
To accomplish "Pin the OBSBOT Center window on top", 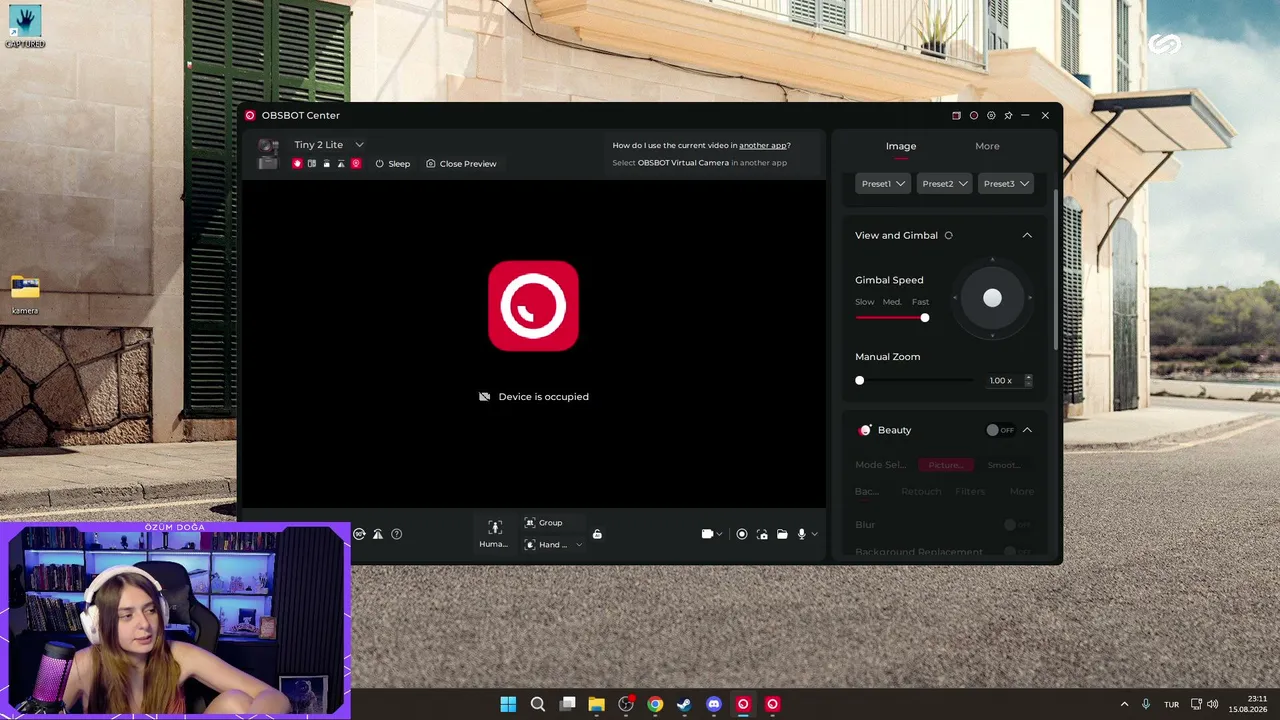I will (x=1008, y=116).
